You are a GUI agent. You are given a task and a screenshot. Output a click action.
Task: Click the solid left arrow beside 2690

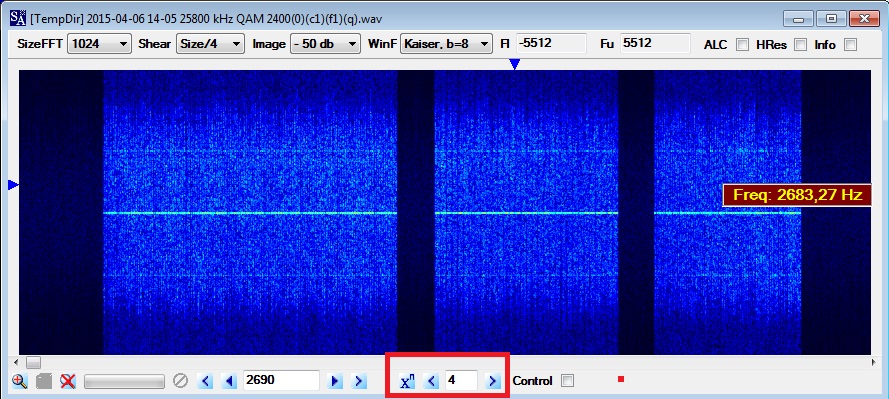229,381
